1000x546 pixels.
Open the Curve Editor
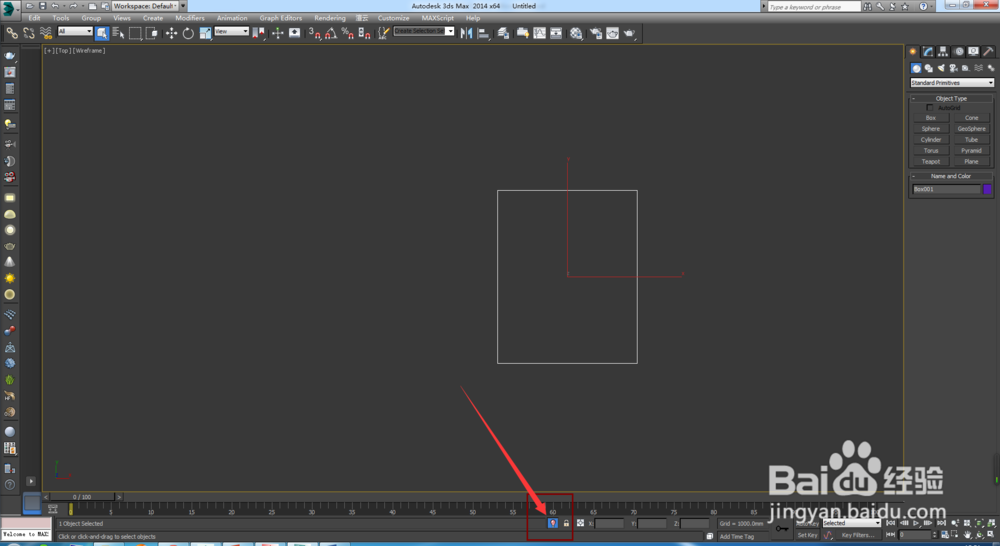coord(540,33)
